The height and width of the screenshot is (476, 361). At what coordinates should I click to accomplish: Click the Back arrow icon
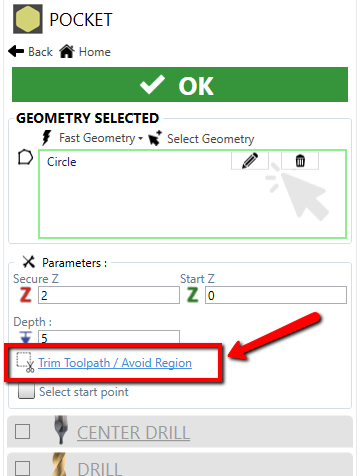[x=16, y=52]
